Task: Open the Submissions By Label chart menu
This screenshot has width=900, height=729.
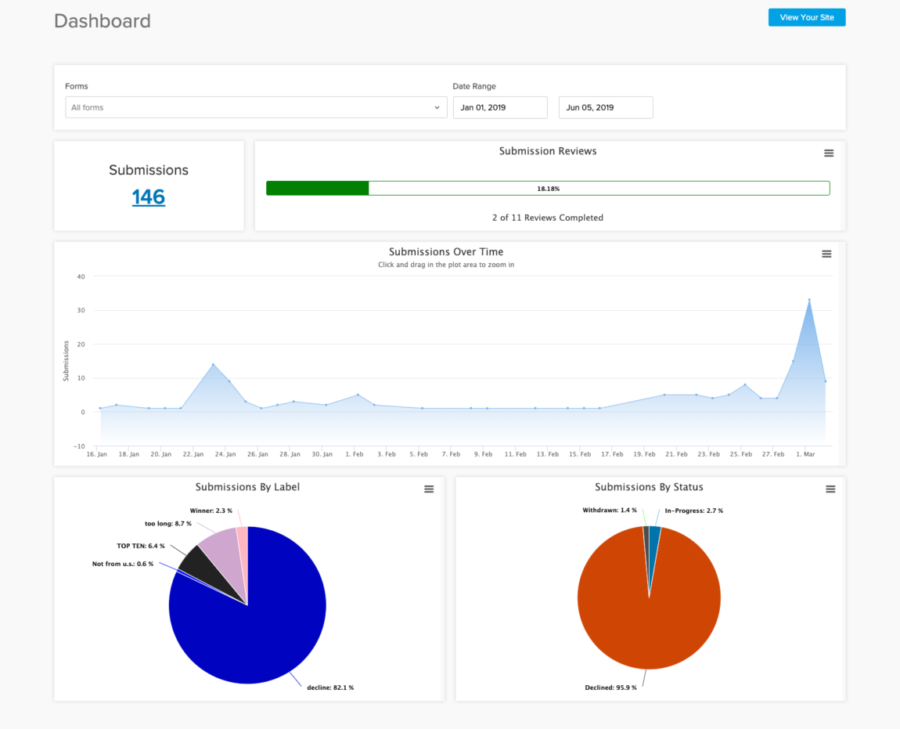Action: tap(429, 489)
